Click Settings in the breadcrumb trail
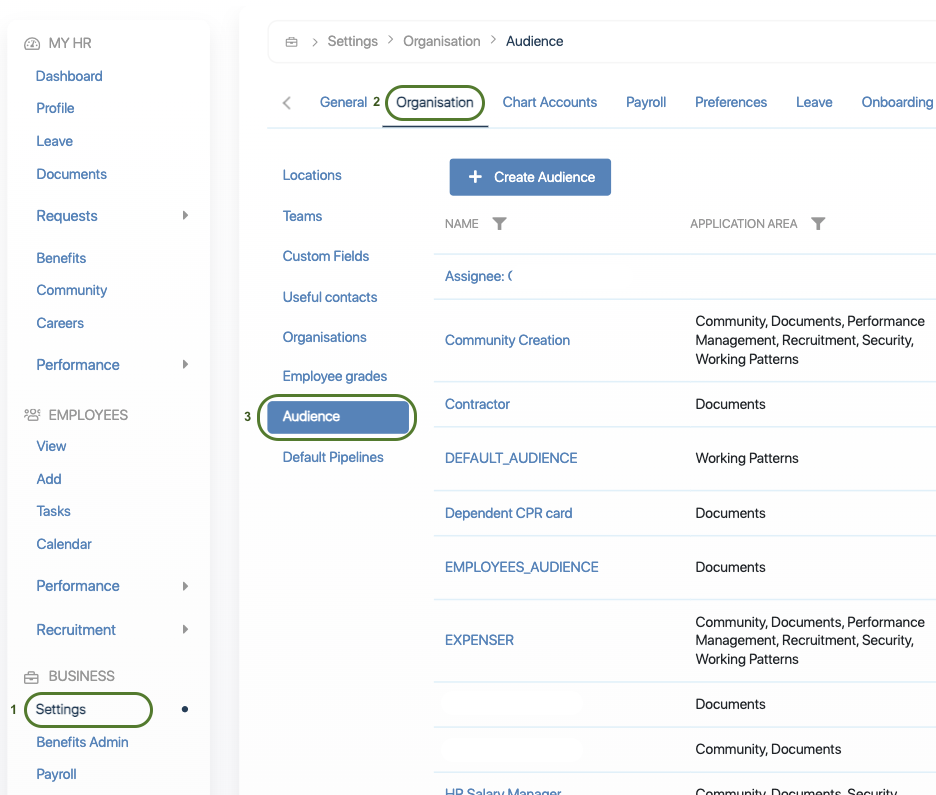 [x=352, y=41]
